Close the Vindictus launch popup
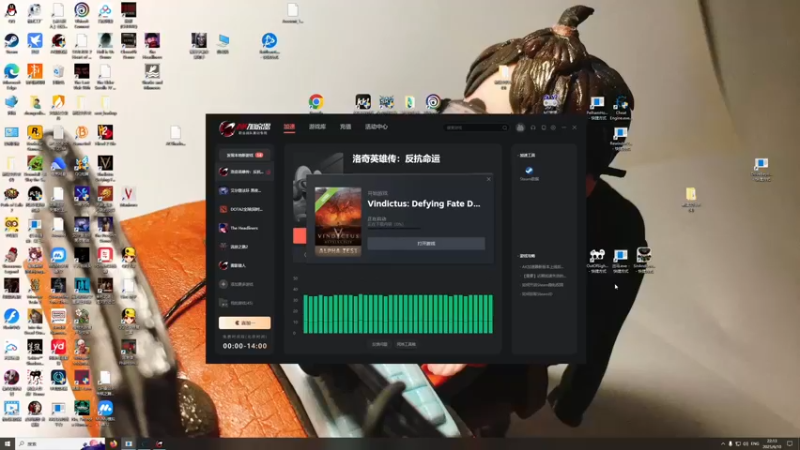Viewport: 800px width, 450px height. (489, 179)
